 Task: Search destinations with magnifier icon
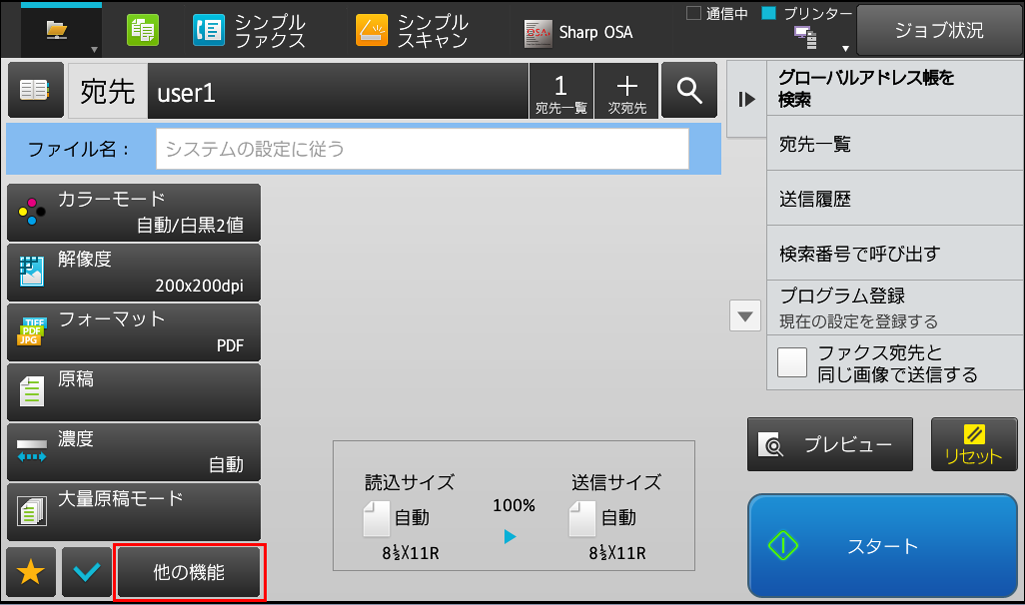(689, 90)
